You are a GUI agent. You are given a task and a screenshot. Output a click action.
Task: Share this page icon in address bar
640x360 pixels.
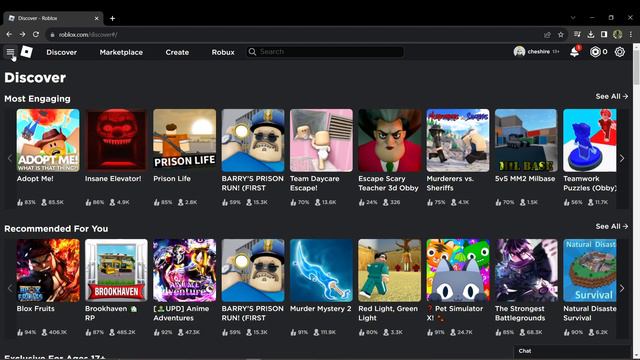point(547,35)
